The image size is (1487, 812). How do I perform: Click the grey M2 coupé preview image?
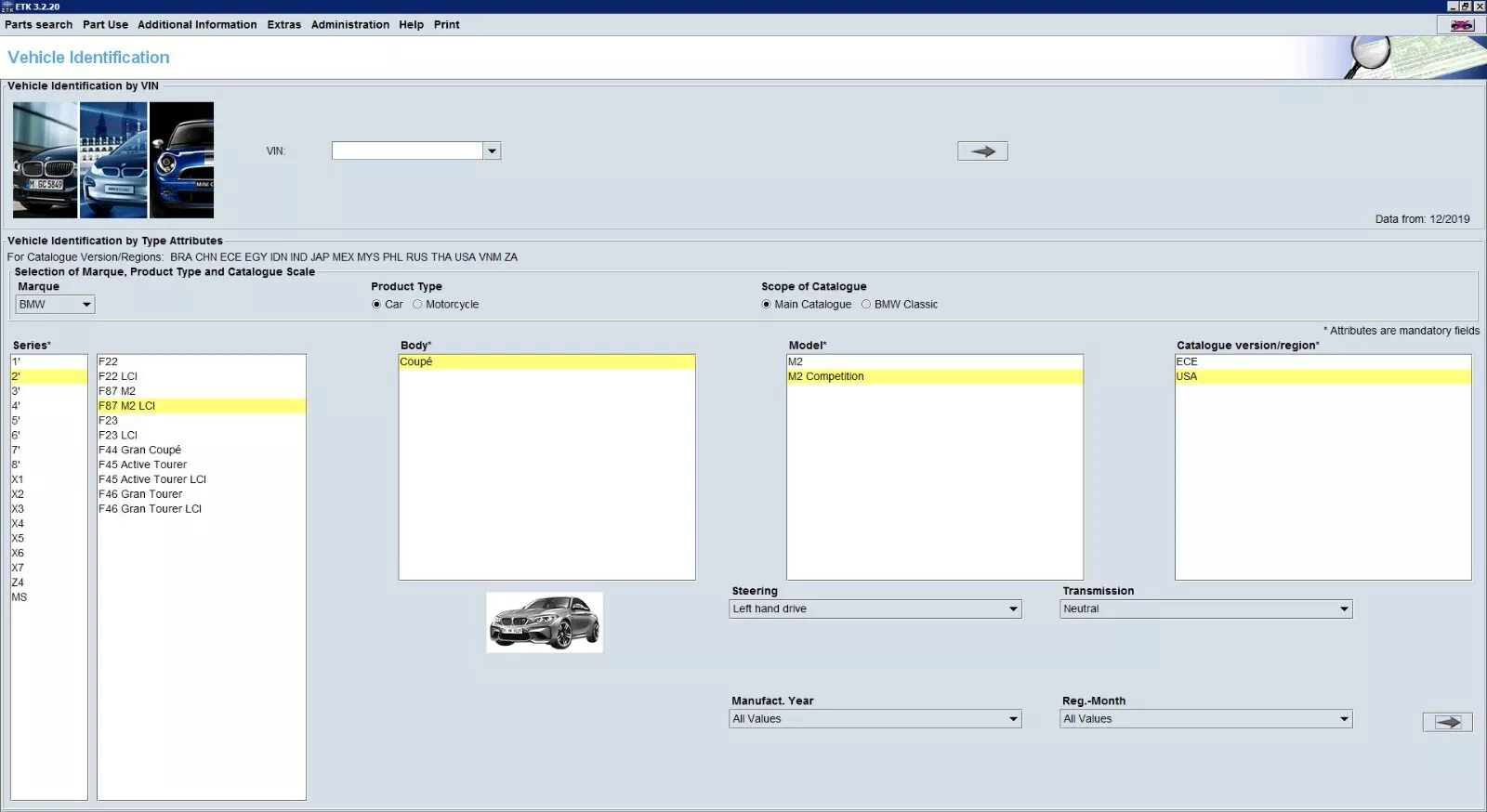point(545,622)
